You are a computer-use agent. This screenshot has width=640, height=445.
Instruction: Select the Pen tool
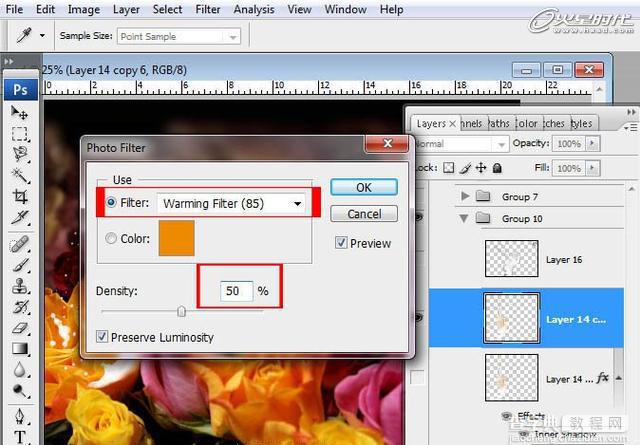point(19,416)
